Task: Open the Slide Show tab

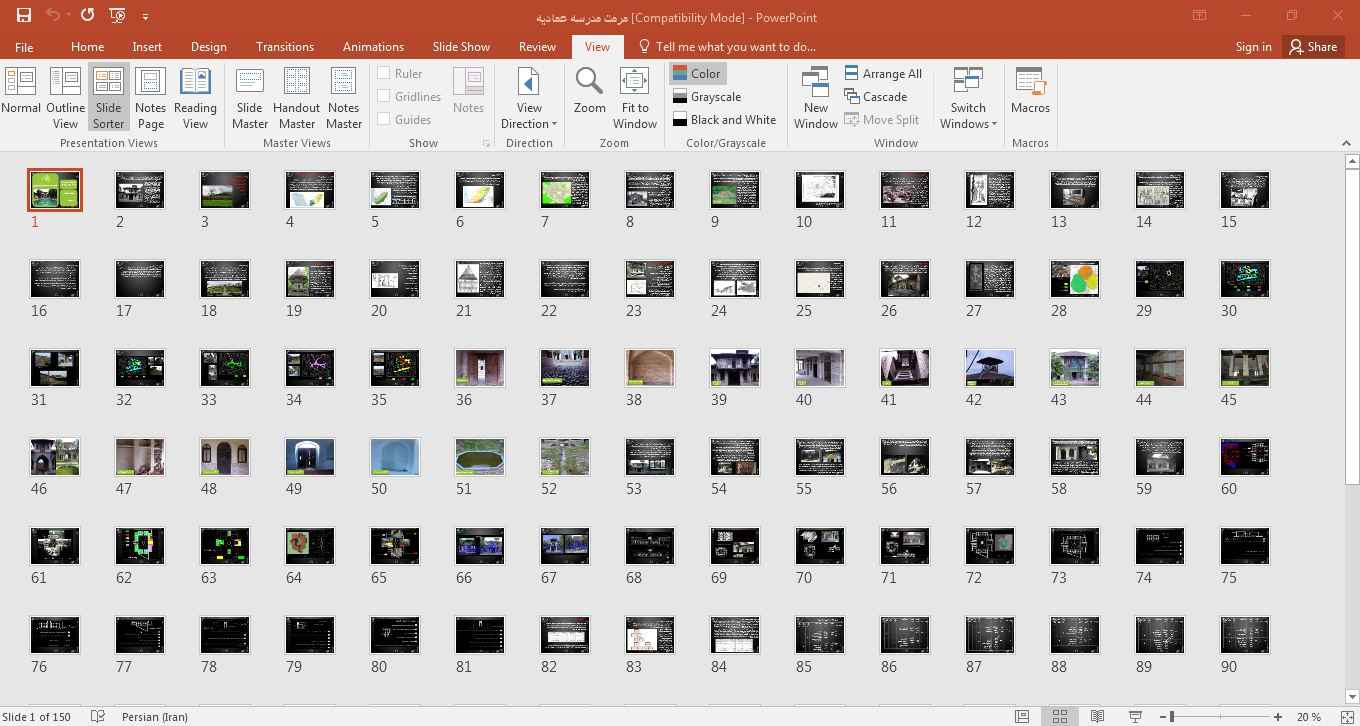Action: coord(461,46)
